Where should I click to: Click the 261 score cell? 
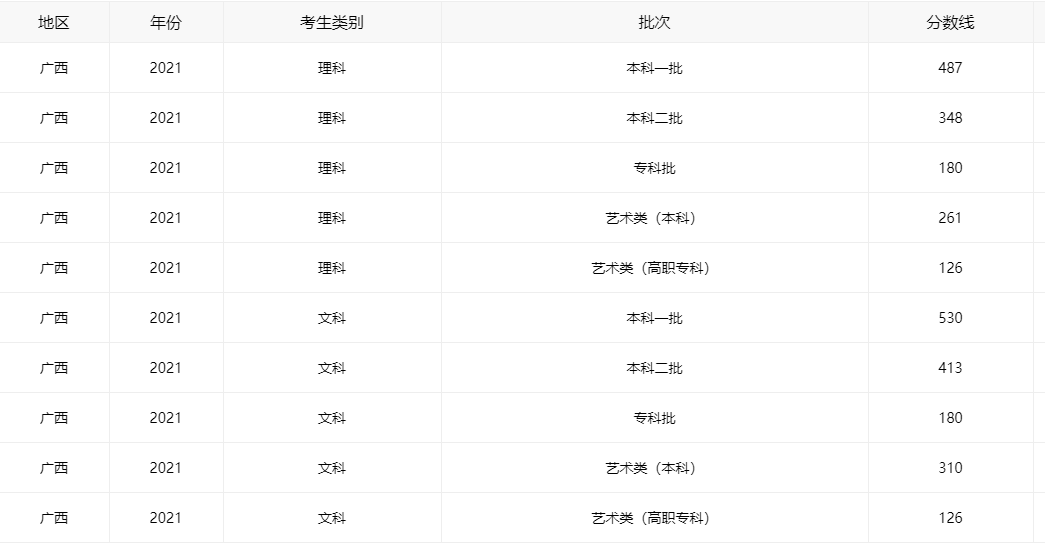(x=950, y=218)
